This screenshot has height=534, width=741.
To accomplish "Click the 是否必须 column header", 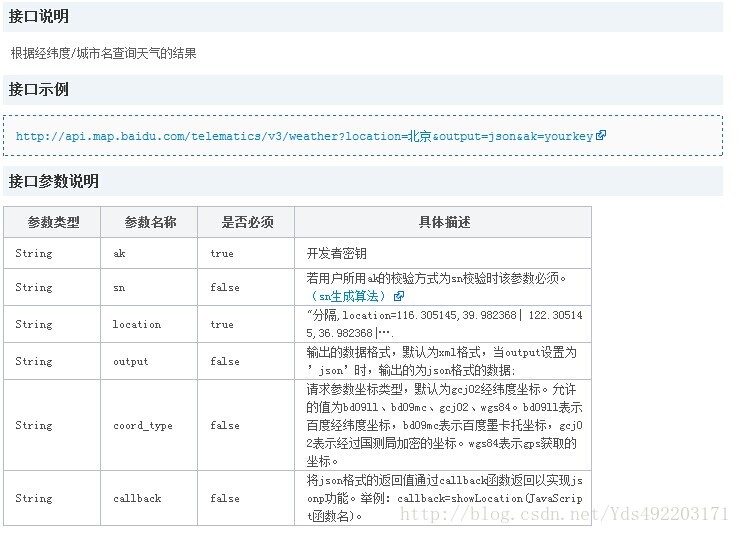I will 247,222.
